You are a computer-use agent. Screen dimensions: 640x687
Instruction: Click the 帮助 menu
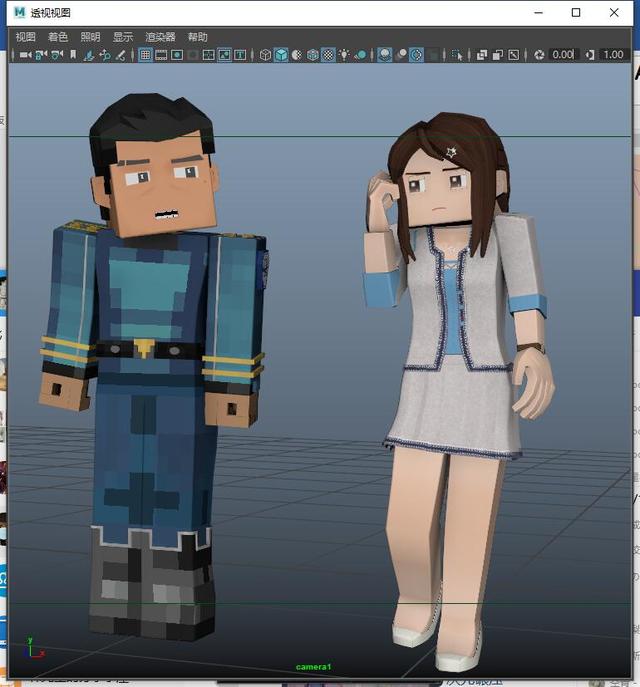[198, 37]
